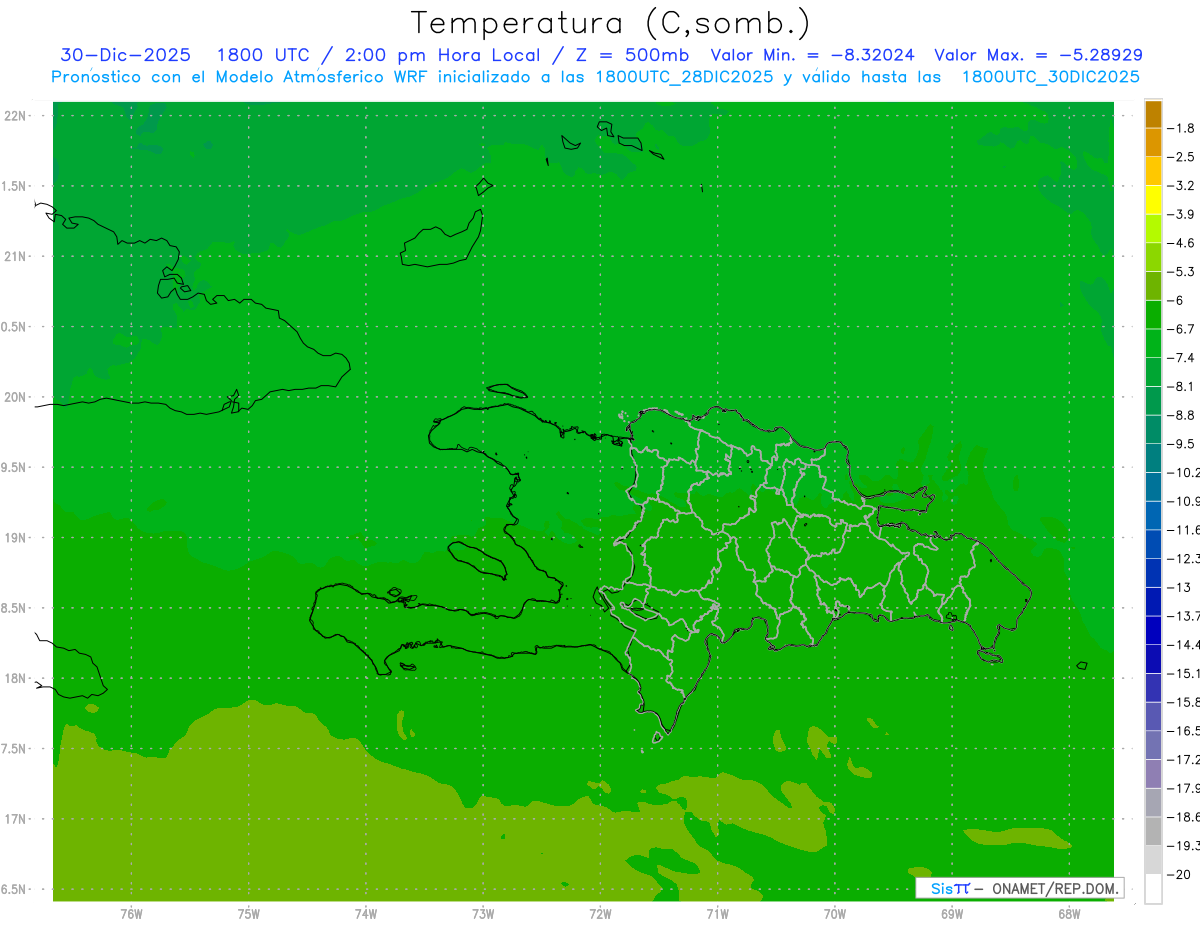The height and width of the screenshot is (927, 1200).
Task: Click the -9.5 colorbar label
Action: pos(1182,444)
